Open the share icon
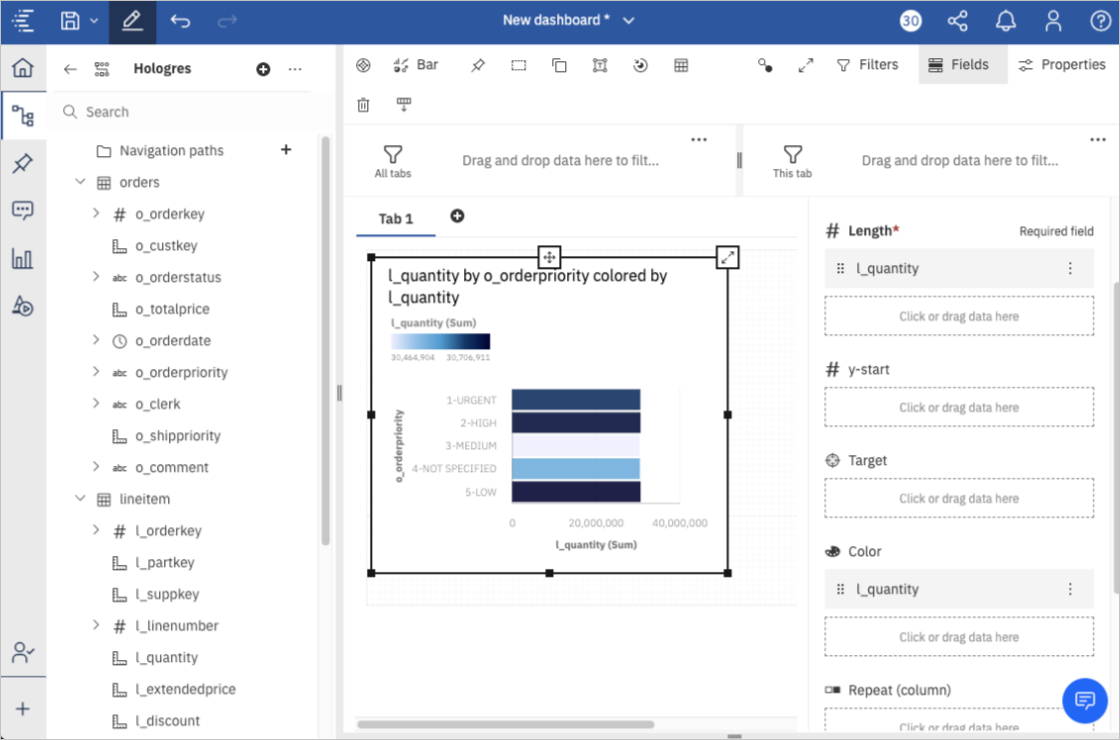This screenshot has width=1120, height=740. click(957, 21)
